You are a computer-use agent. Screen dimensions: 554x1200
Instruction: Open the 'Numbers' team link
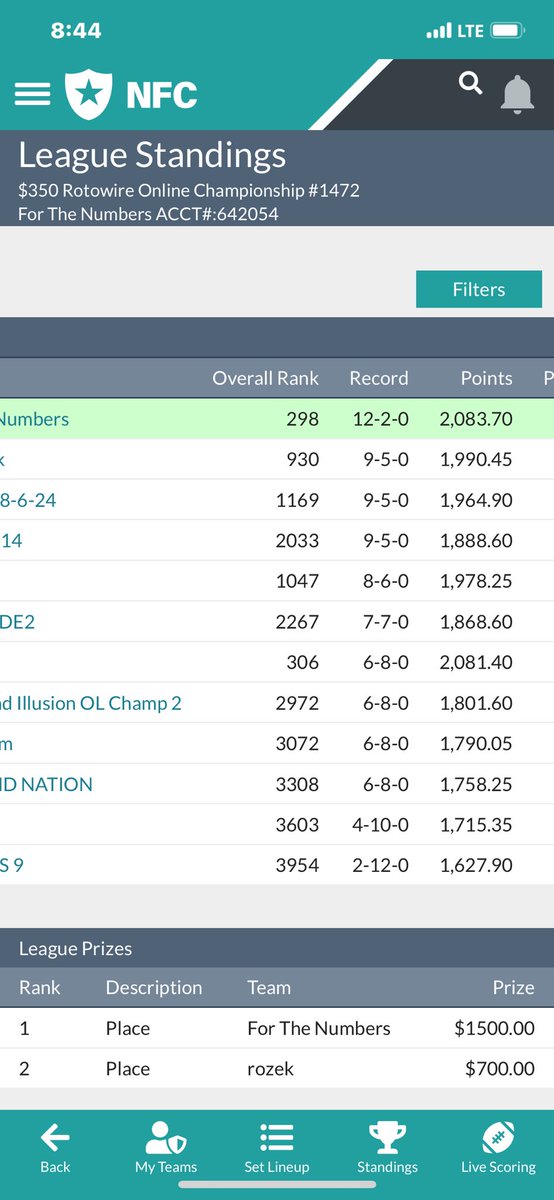pyautogui.click(x=34, y=419)
